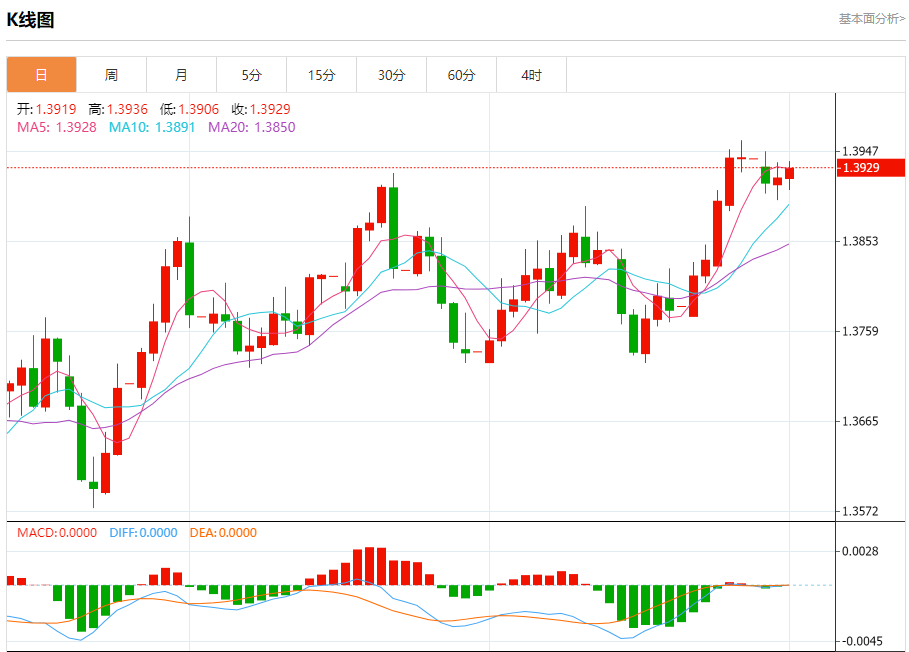Click the MA20 indicator label
The image size is (909, 652).
tap(252, 127)
